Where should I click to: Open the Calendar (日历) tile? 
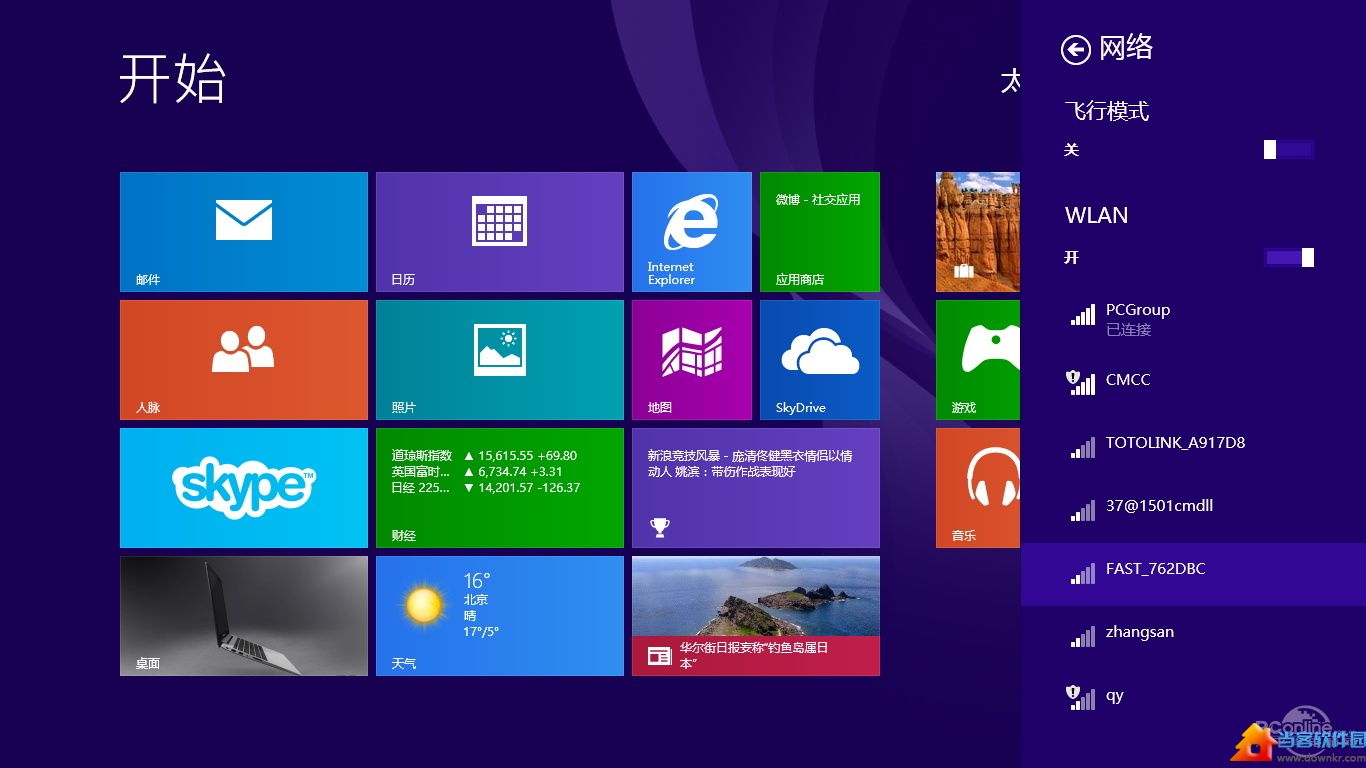[499, 232]
